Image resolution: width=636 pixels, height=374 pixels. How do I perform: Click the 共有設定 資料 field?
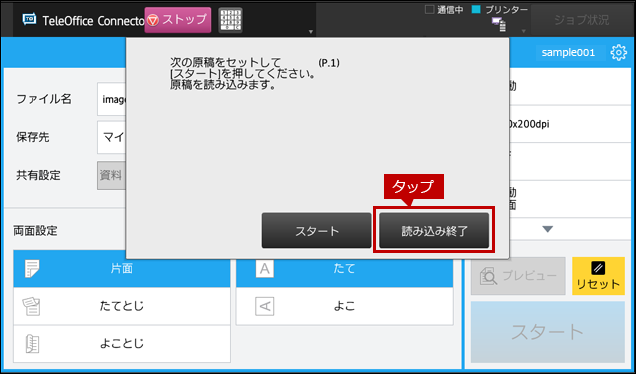point(111,175)
